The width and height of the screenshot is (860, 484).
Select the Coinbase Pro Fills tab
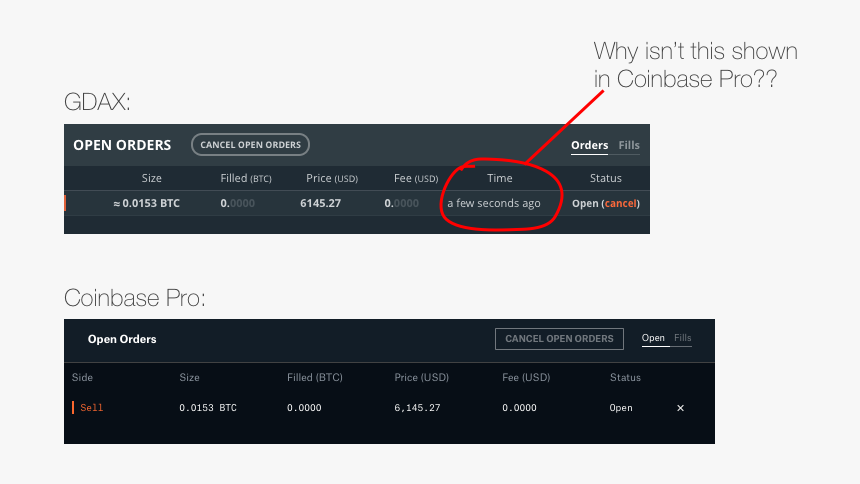click(682, 338)
